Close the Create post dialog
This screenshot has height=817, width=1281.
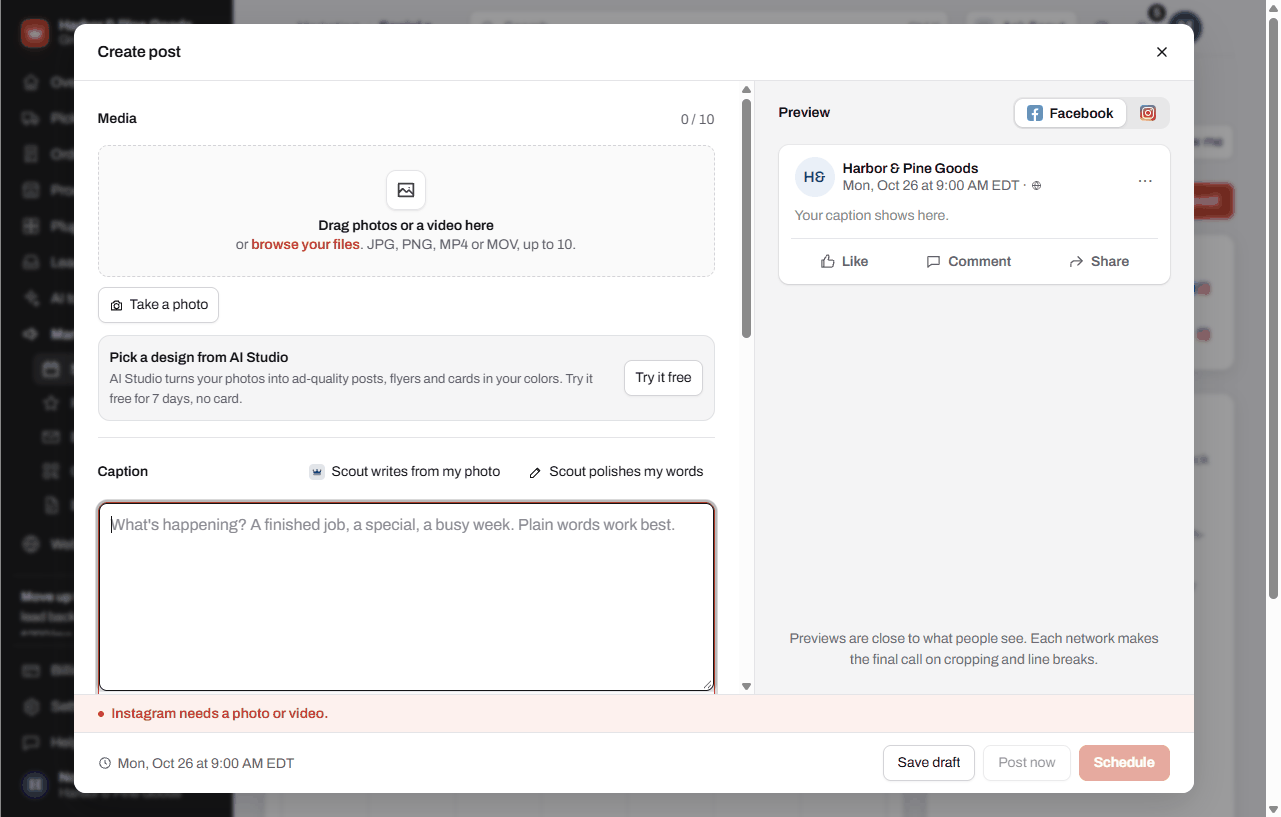coord(1162,52)
